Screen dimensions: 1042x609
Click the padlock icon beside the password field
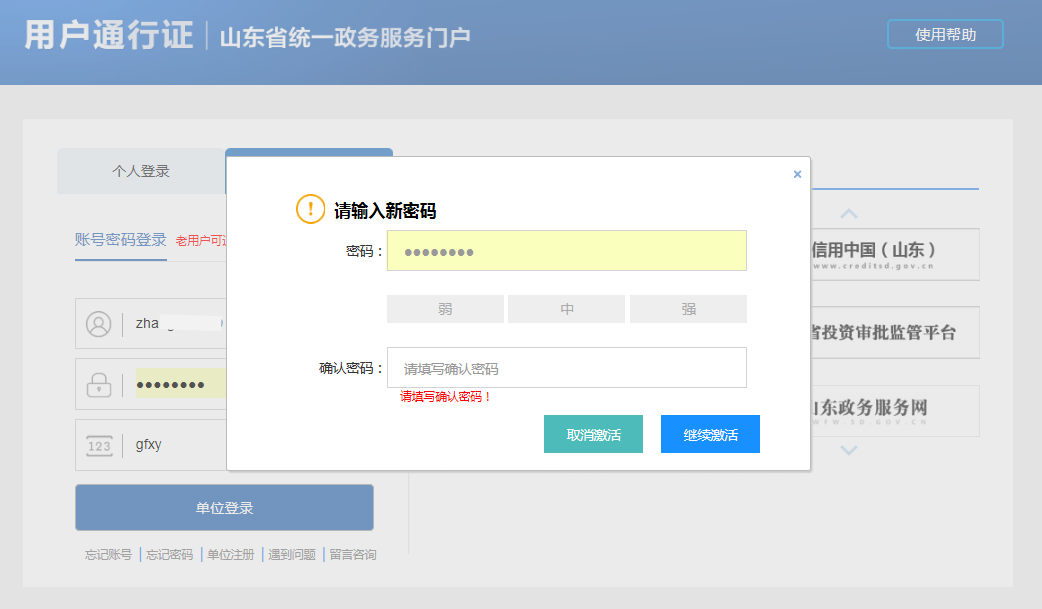click(x=98, y=384)
